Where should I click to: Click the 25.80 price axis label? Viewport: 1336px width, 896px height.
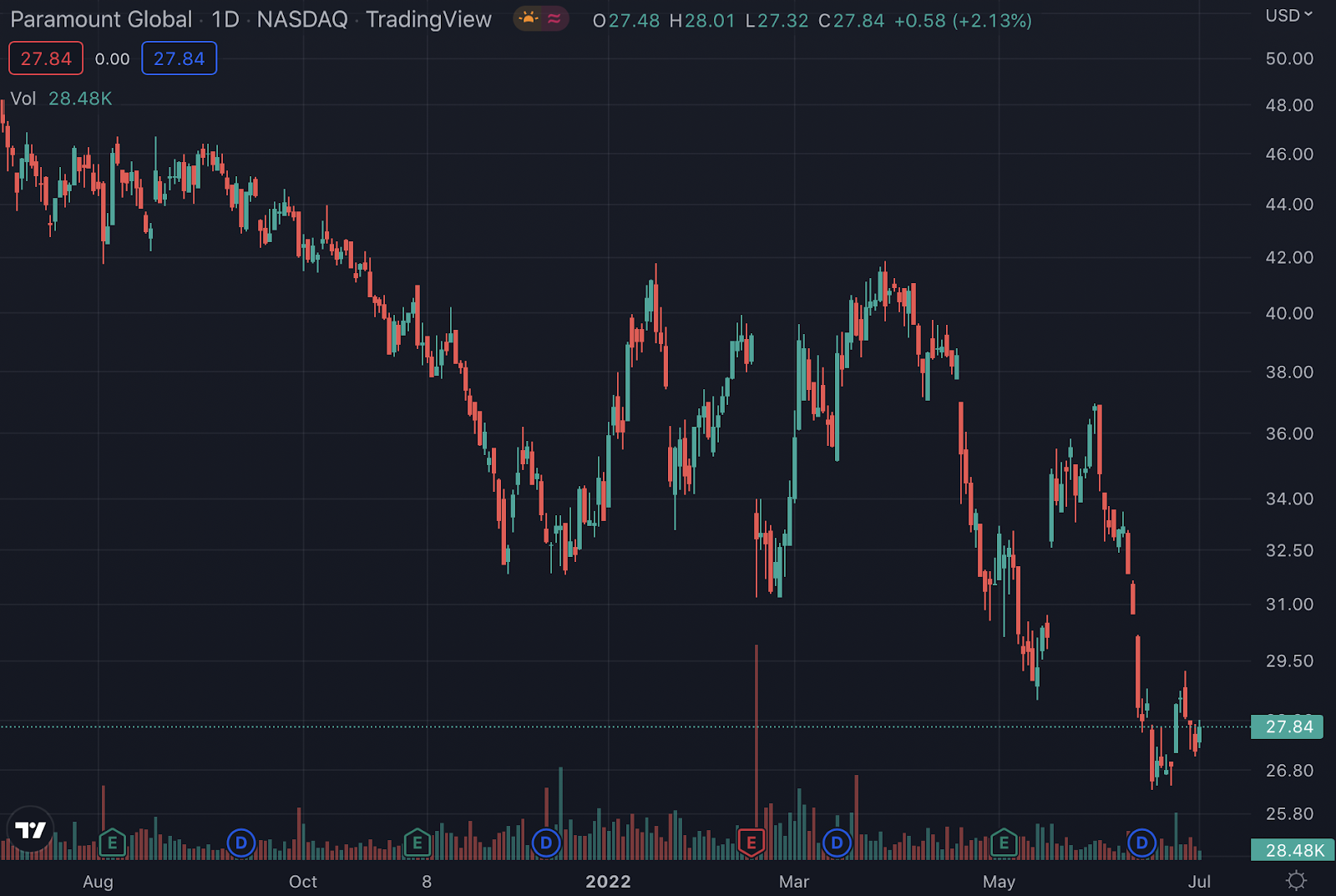(x=1289, y=813)
